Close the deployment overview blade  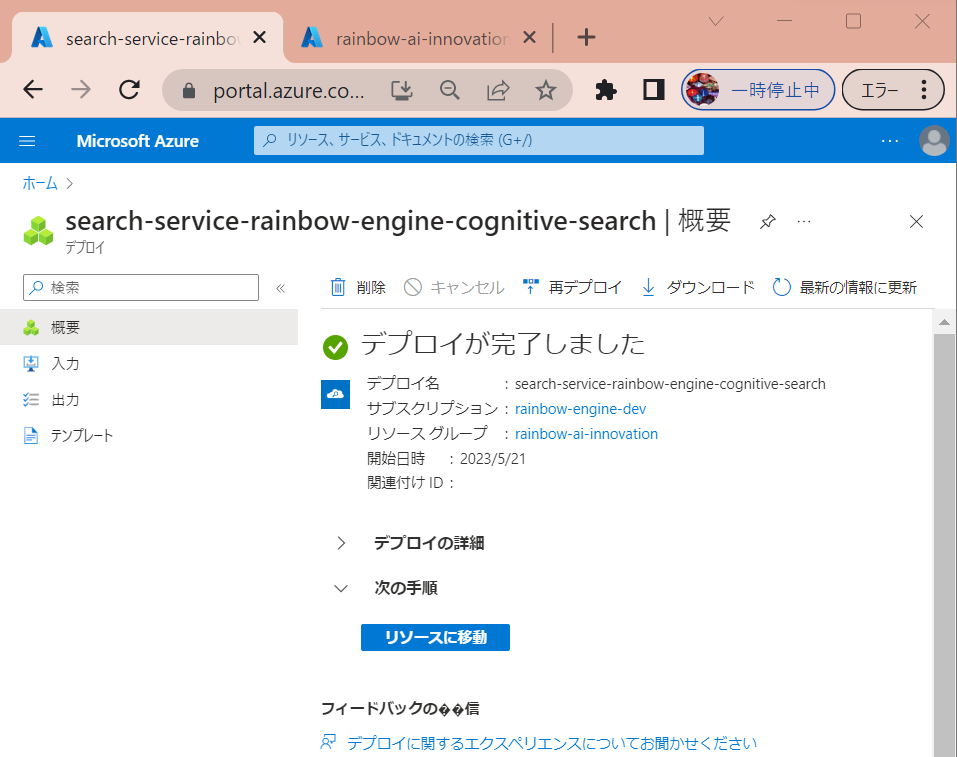point(916,221)
